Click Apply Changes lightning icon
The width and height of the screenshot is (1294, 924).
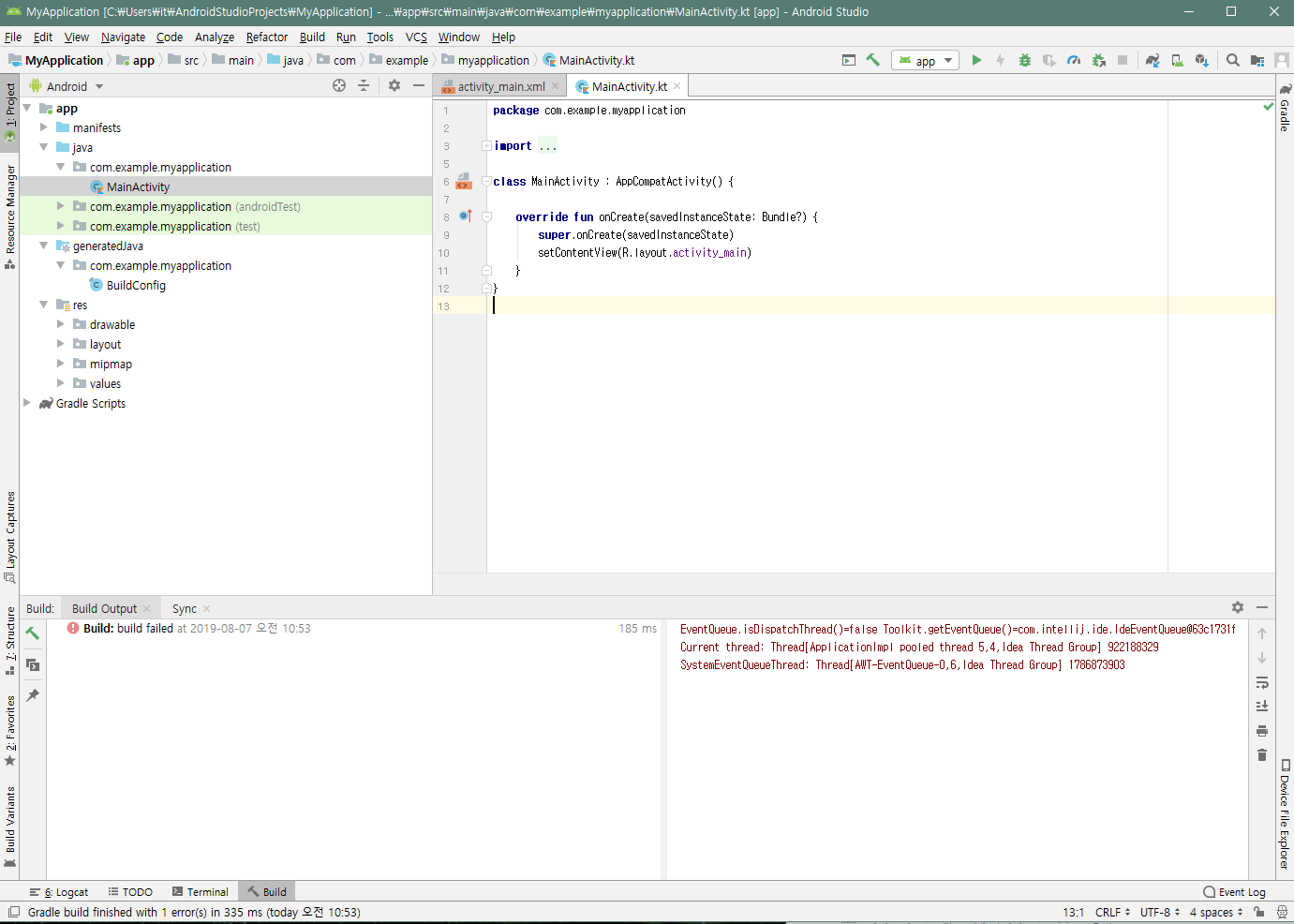click(1001, 60)
